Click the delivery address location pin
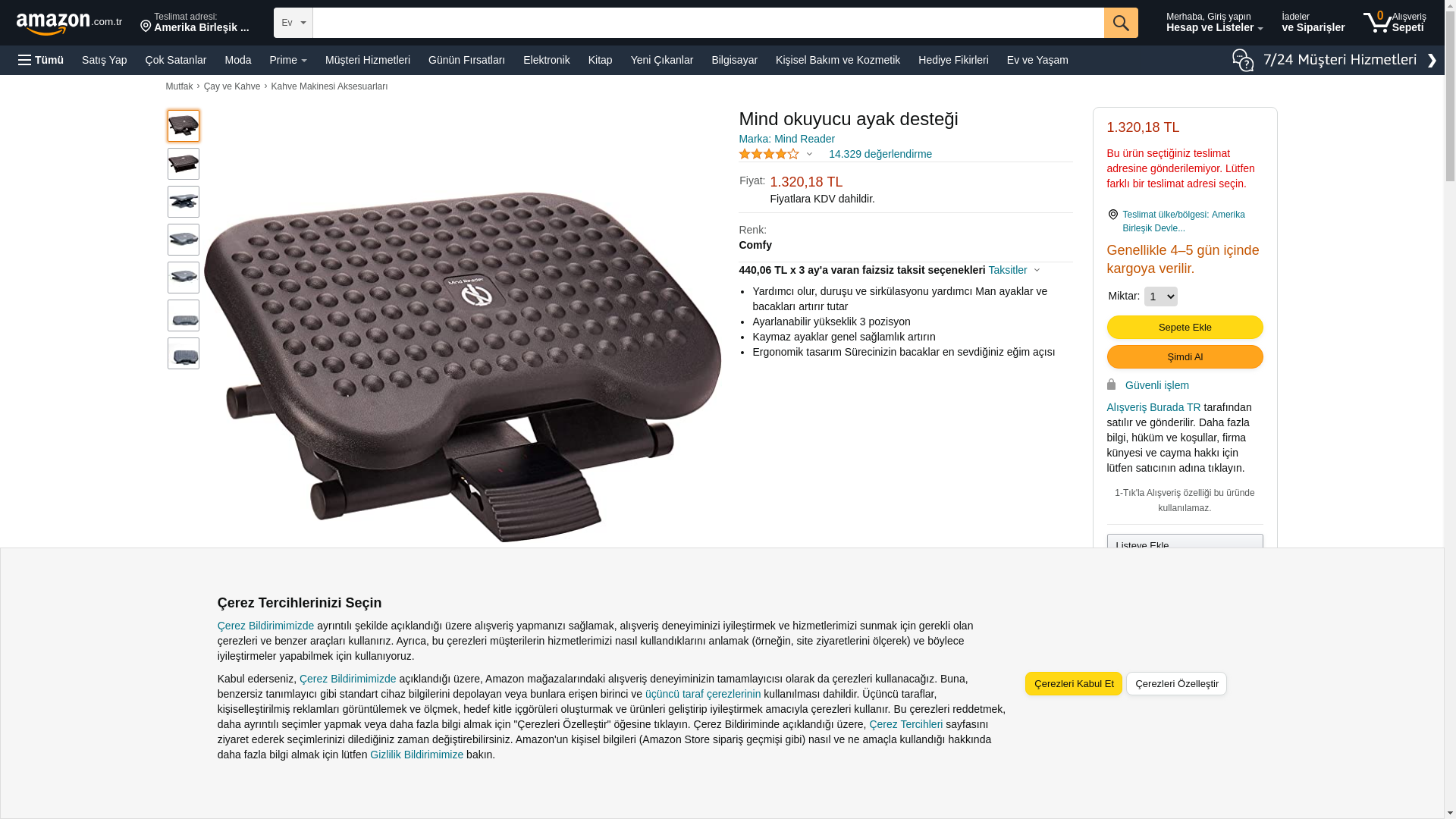Image resolution: width=1456 pixels, height=819 pixels. coord(146,27)
